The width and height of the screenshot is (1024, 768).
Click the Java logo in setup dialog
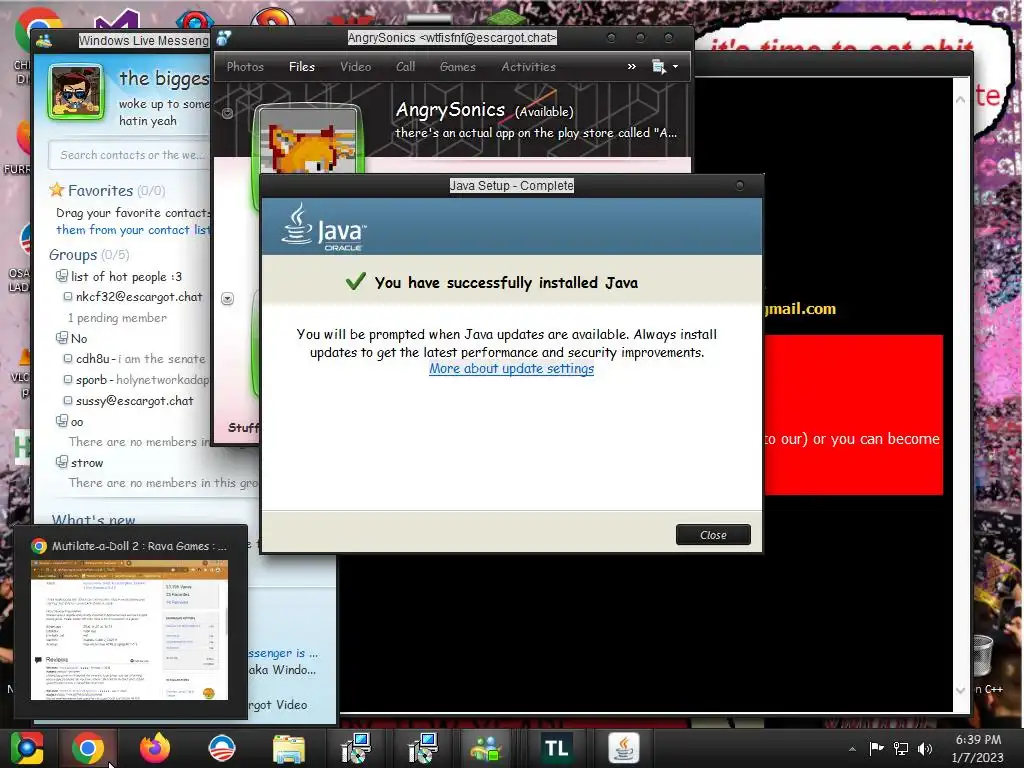point(323,227)
